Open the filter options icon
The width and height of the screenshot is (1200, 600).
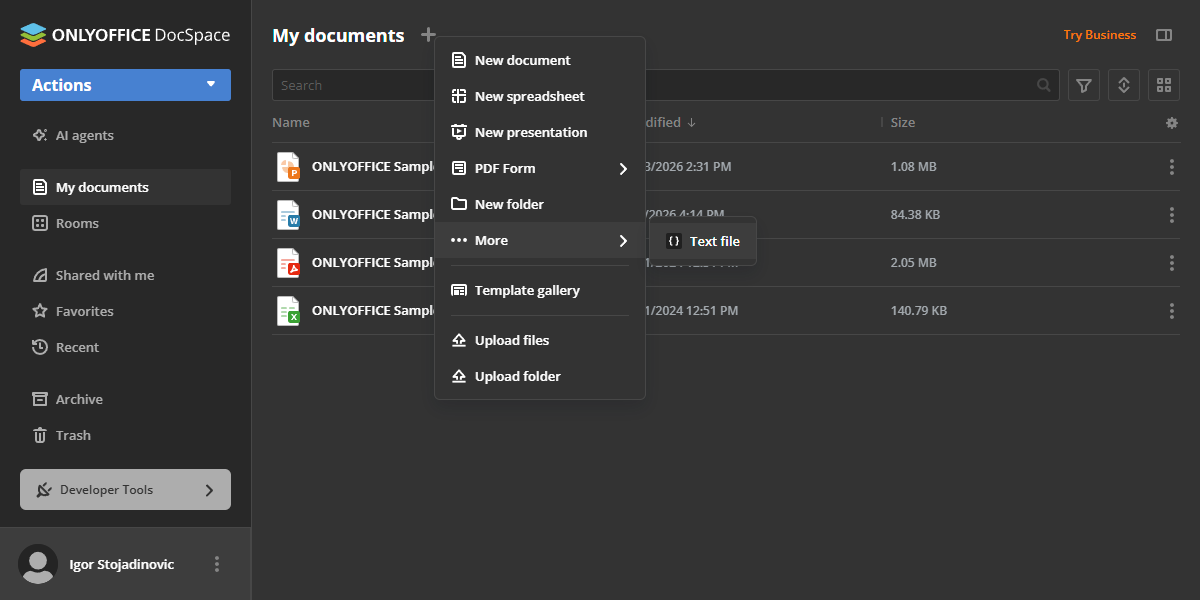click(x=1084, y=85)
